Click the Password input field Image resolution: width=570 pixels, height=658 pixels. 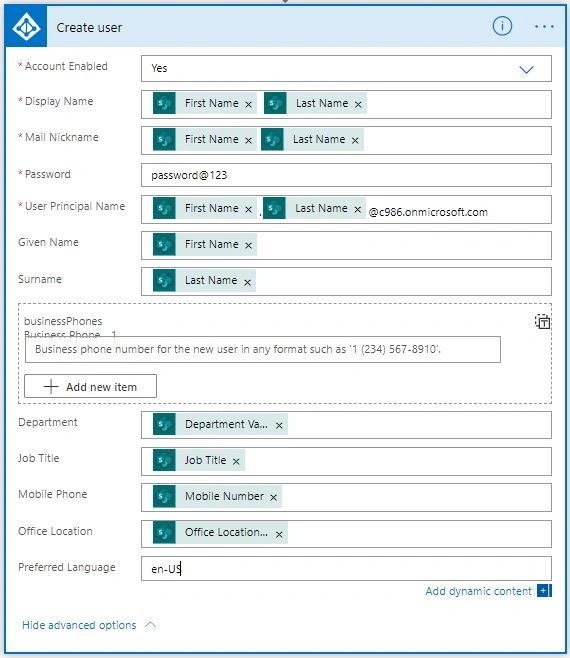[x=346, y=175]
